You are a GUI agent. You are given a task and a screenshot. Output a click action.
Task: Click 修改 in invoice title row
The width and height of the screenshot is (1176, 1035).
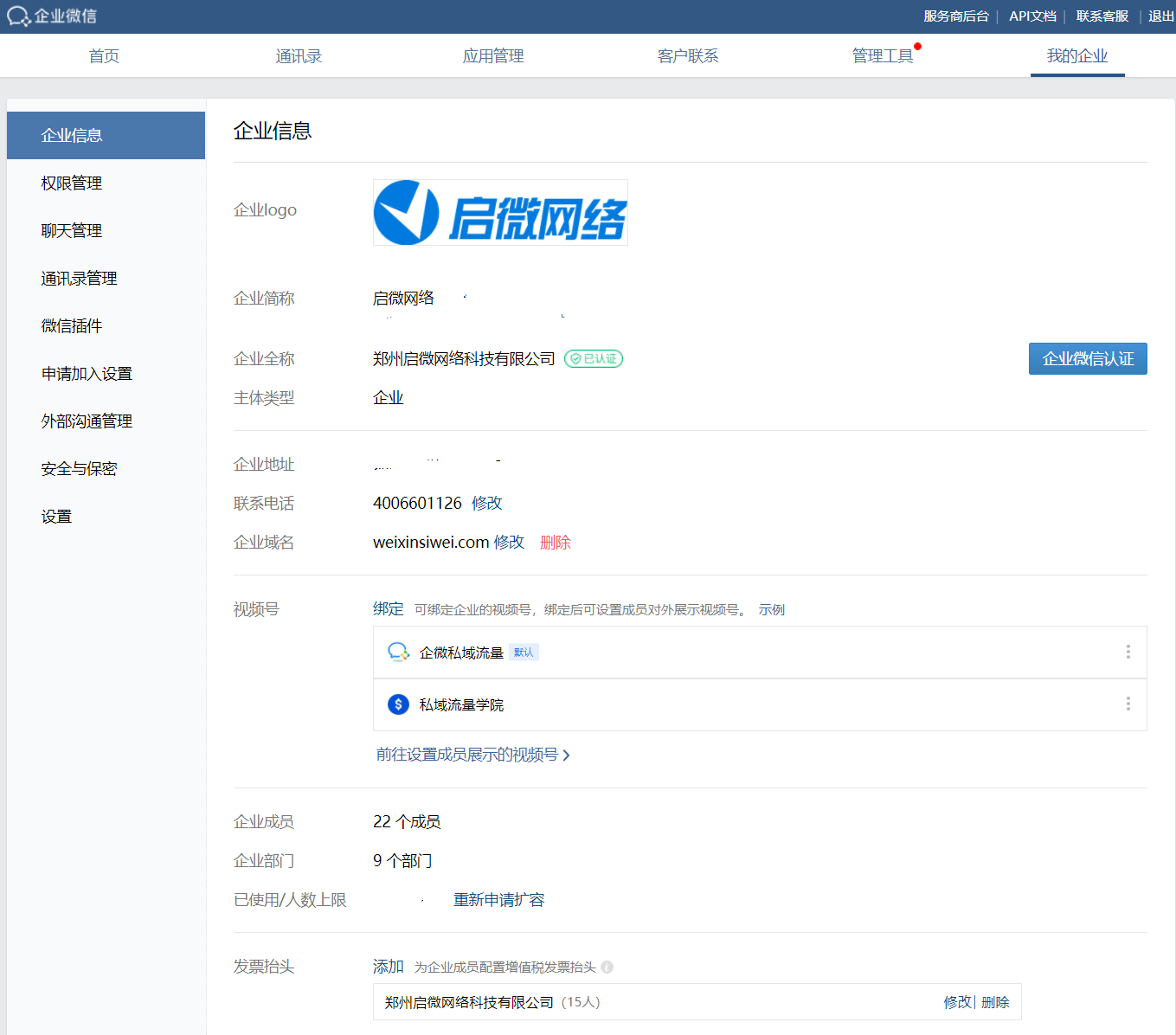pyautogui.click(x=958, y=1002)
